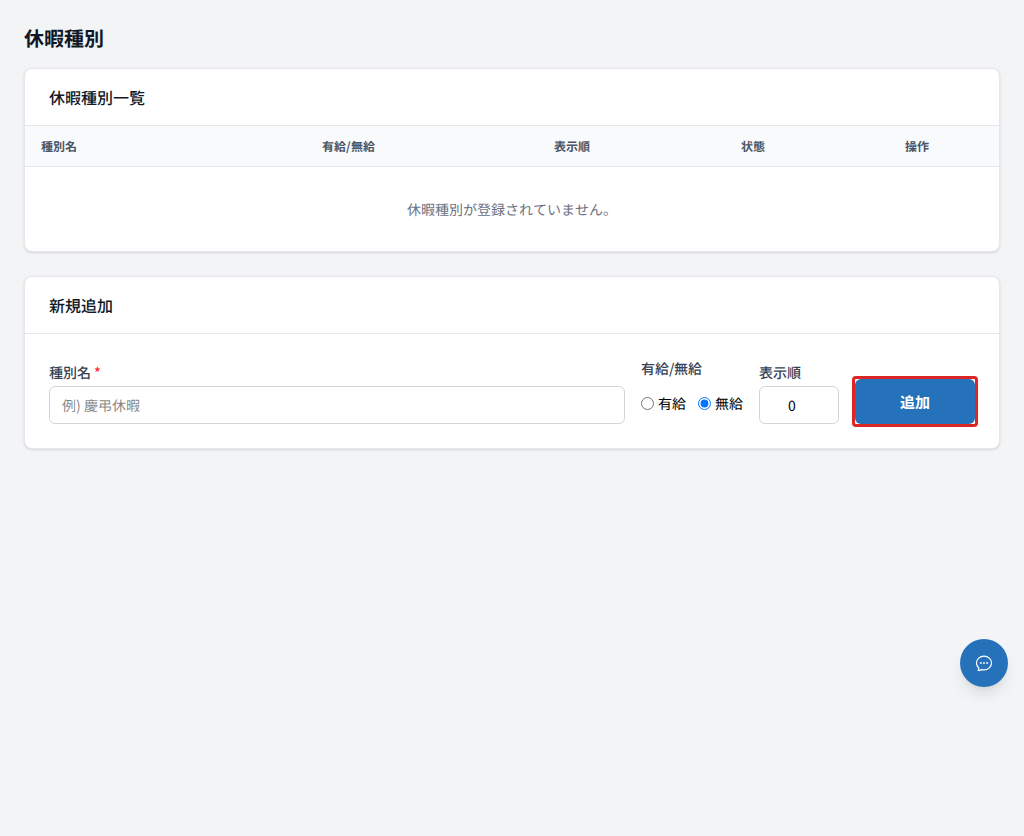Image resolution: width=1024 pixels, height=836 pixels.
Task: Select the 有給 radio option
Action: (x=647, y=404)
